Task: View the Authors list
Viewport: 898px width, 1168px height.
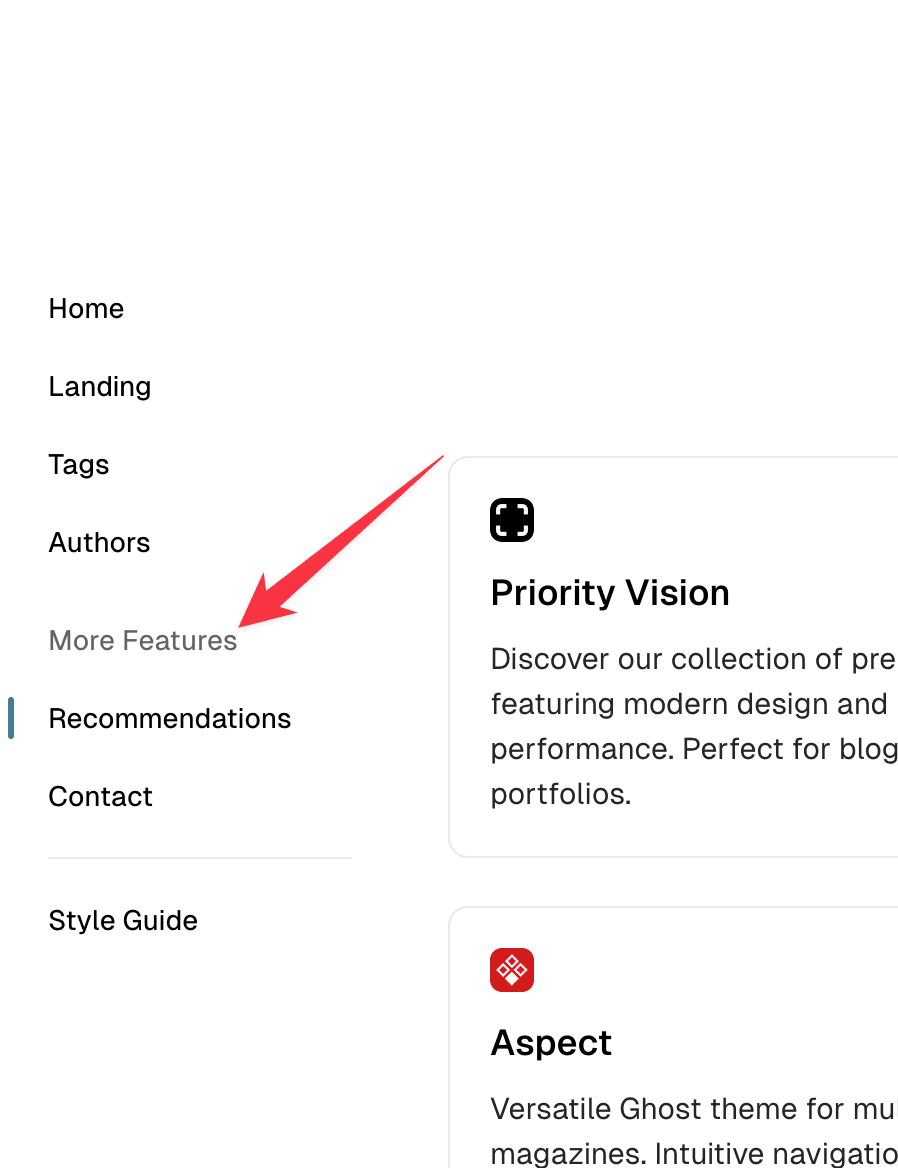Action: pos(99,542)
